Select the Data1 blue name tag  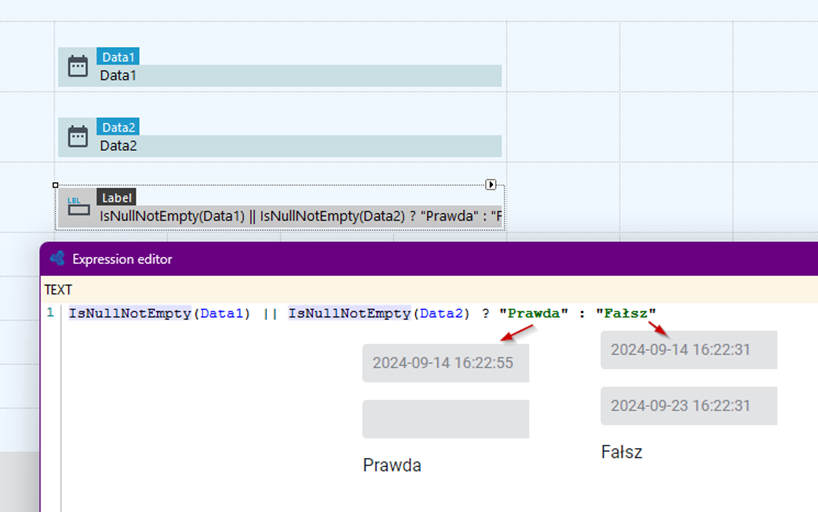[x=118, y=56]
